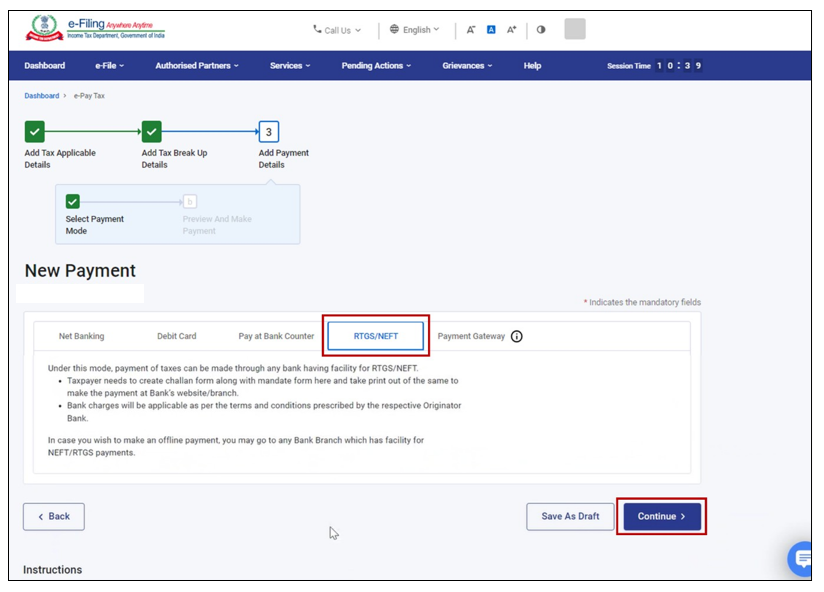The height and width of the screenshot is (592, 824).
Task: Select the Debit Card payment tab
Action: click(x=176, y=337)
